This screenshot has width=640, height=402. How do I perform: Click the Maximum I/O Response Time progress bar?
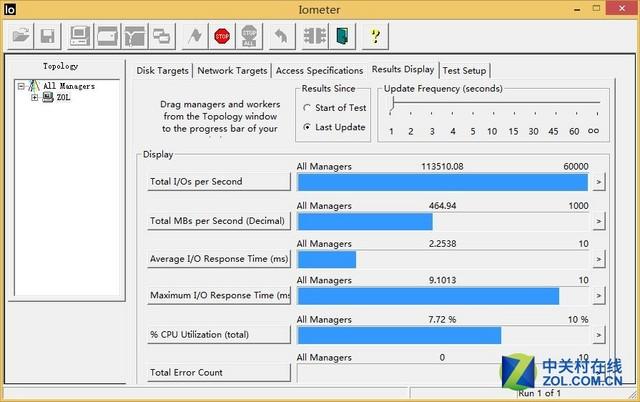tap(443, 295)
